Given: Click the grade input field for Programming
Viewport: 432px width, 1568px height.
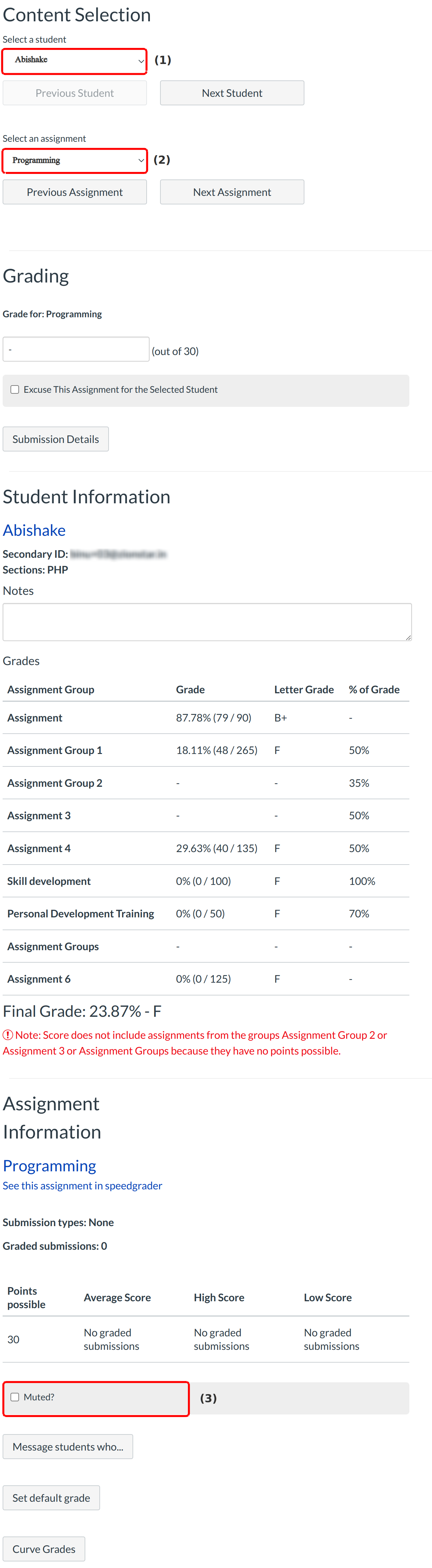Looking at the screenshot, I should 76,350.
